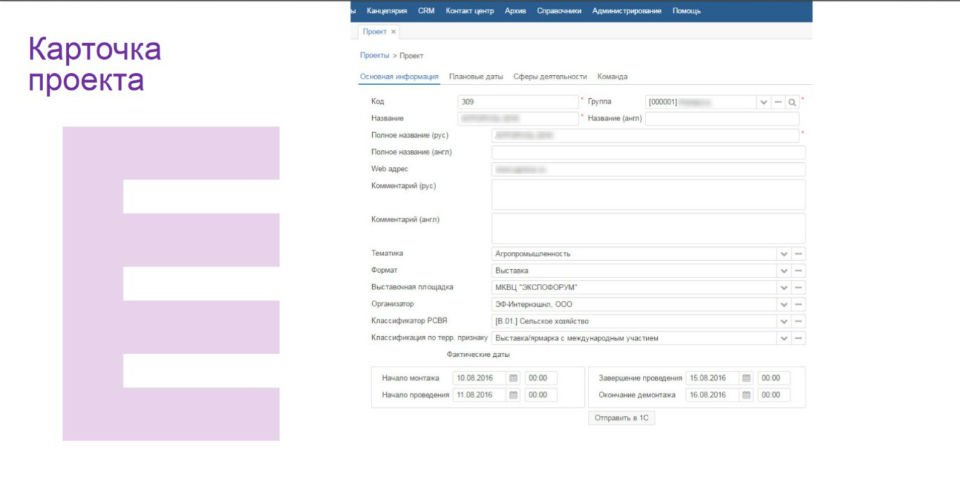Click the [В.01.] Сельское хозяйство value
Viewport: 960px width, 501px height.
(x=542, y=321)
